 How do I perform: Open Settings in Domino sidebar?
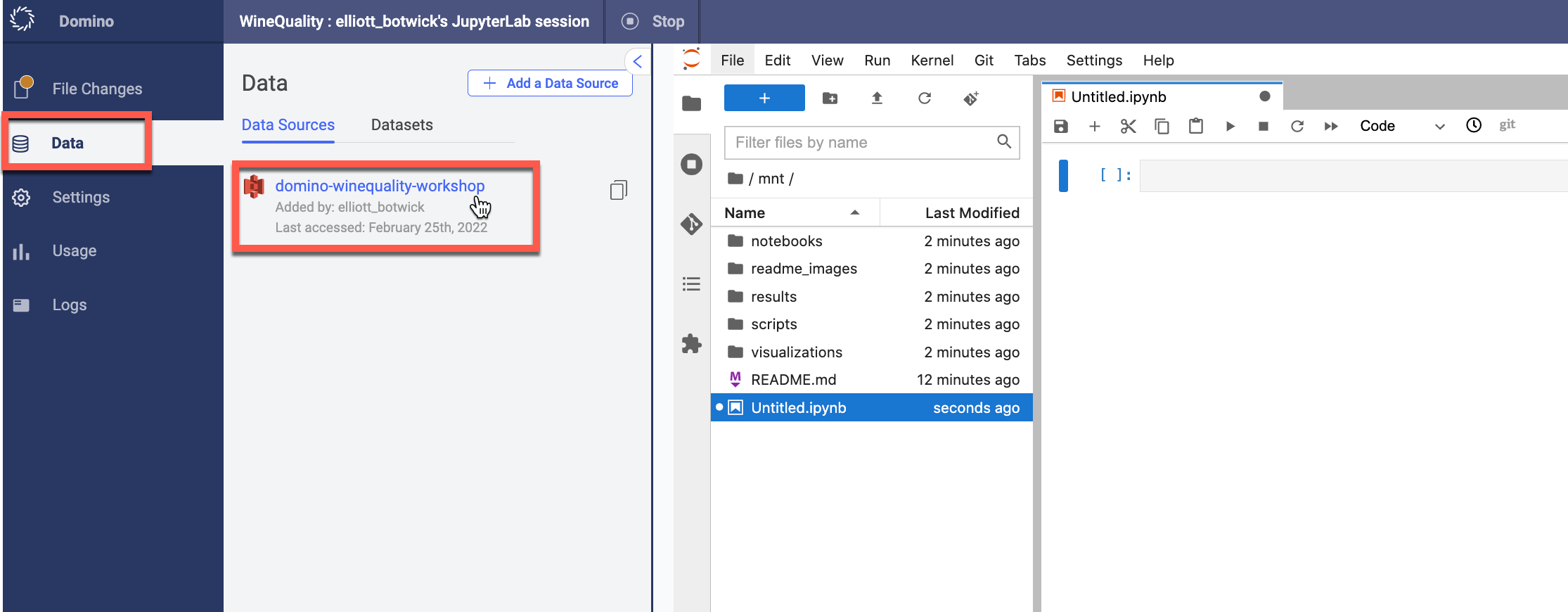click(81, 197)
